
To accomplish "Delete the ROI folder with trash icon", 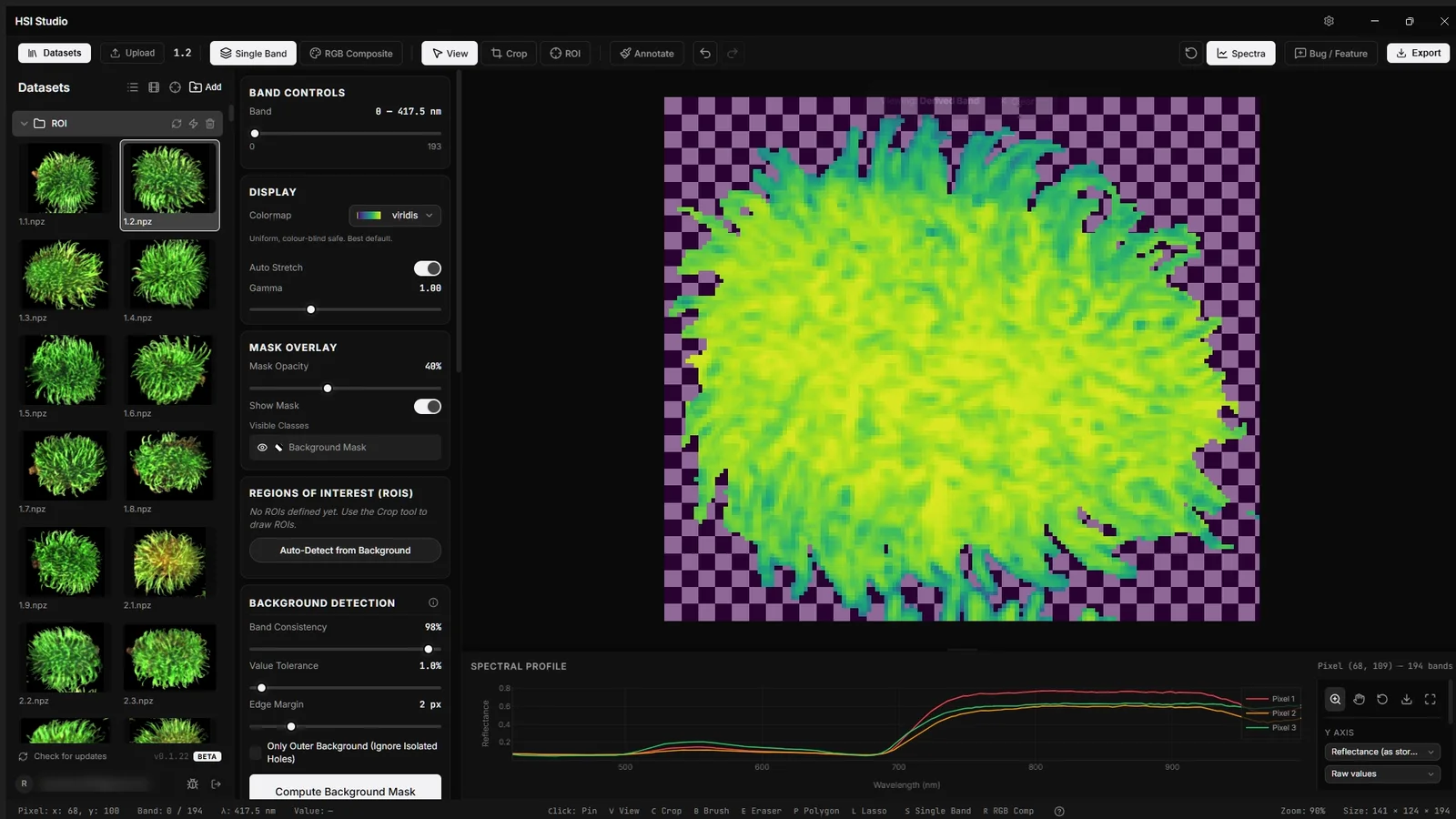I will click(210, 124).
